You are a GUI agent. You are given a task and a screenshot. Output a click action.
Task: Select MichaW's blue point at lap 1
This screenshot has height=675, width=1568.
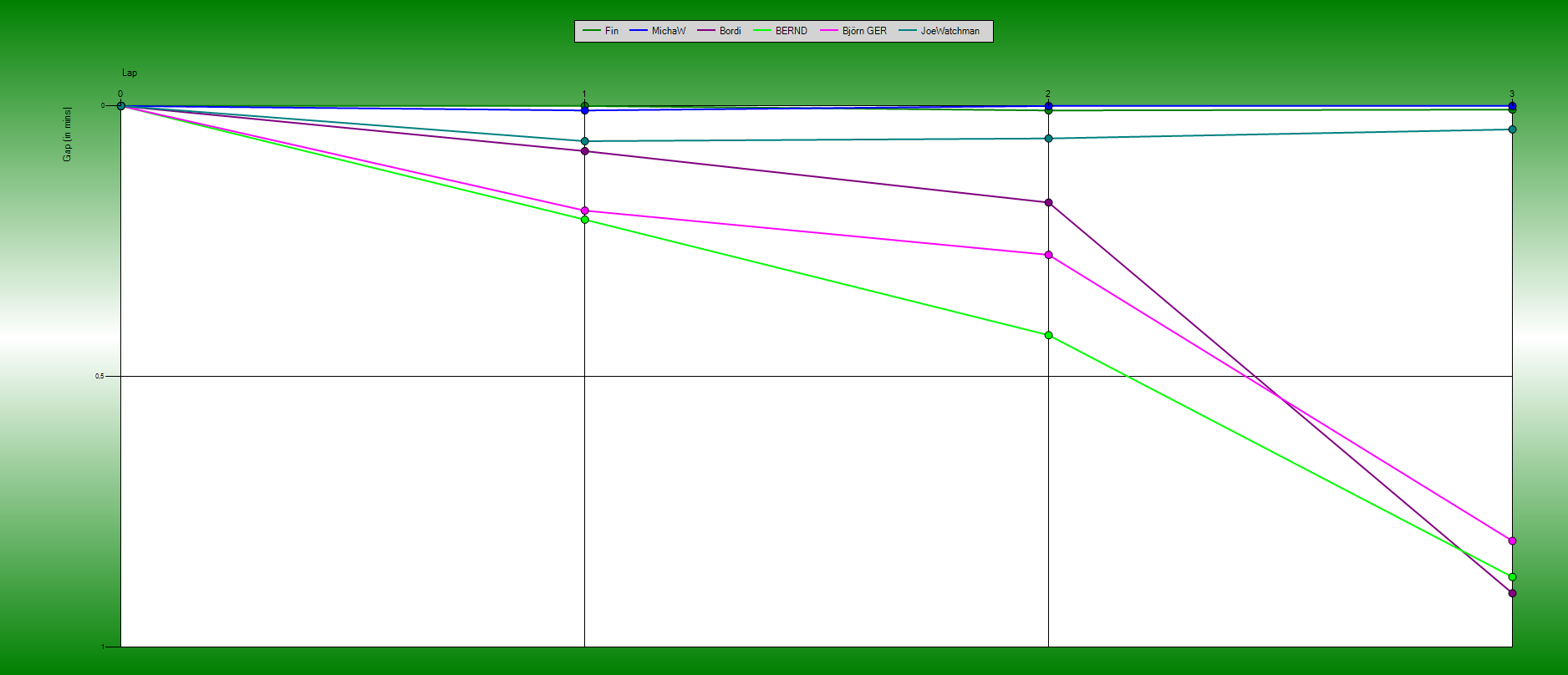click(x=584, y=110)
